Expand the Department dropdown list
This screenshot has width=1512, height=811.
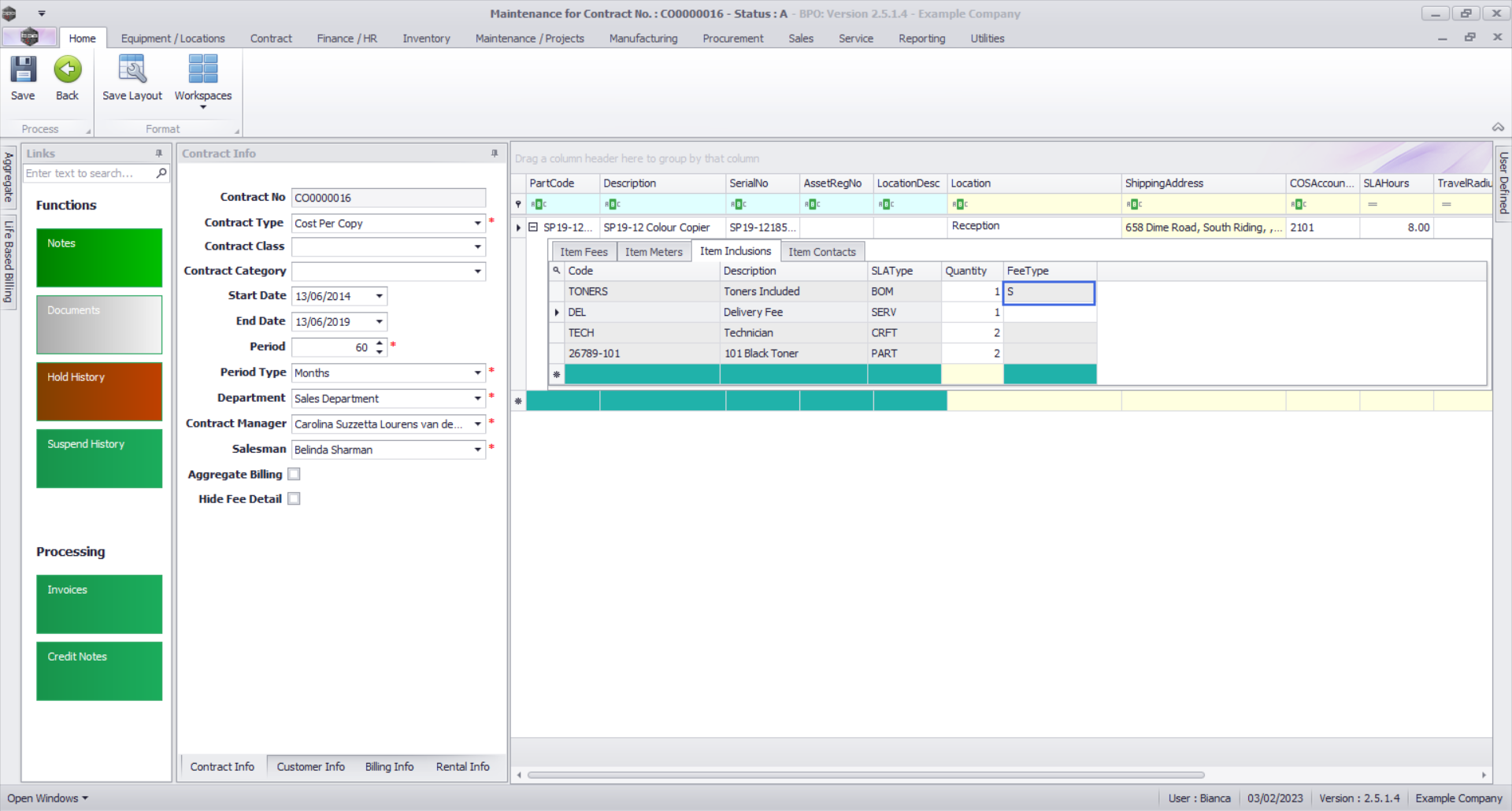tap(477, 398)
